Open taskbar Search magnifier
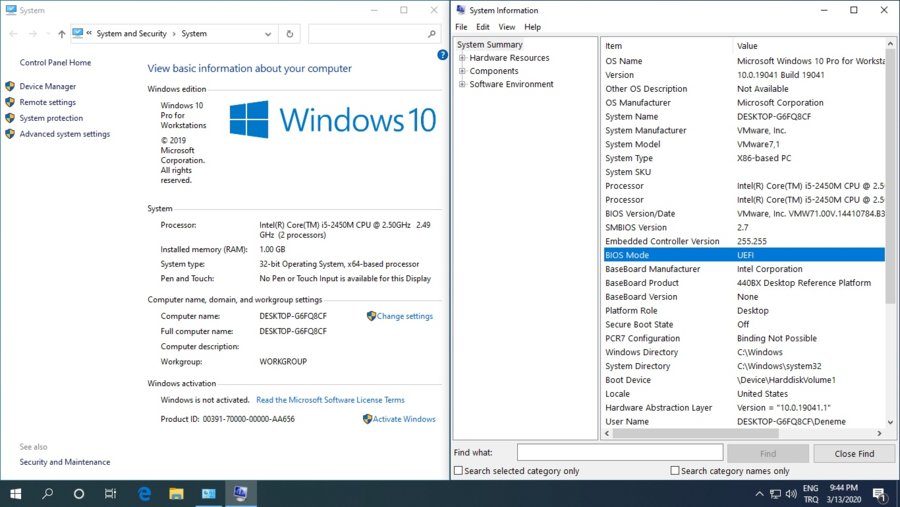The image size is (900, 507). 47,493
